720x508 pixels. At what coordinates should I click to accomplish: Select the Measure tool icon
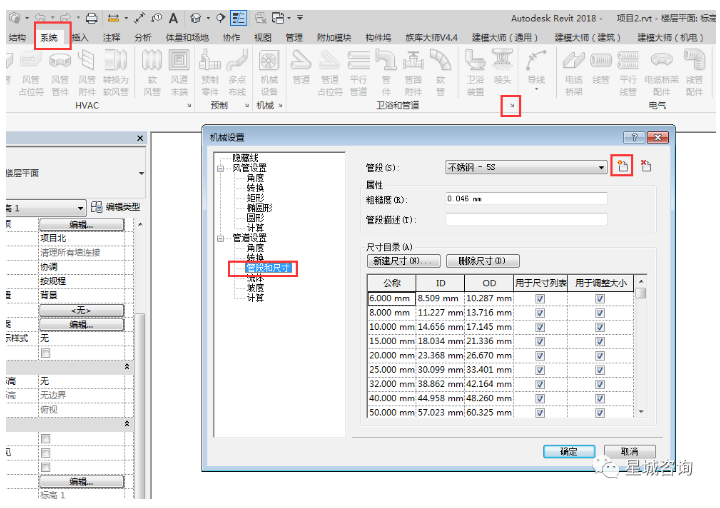tap(113, 18)
